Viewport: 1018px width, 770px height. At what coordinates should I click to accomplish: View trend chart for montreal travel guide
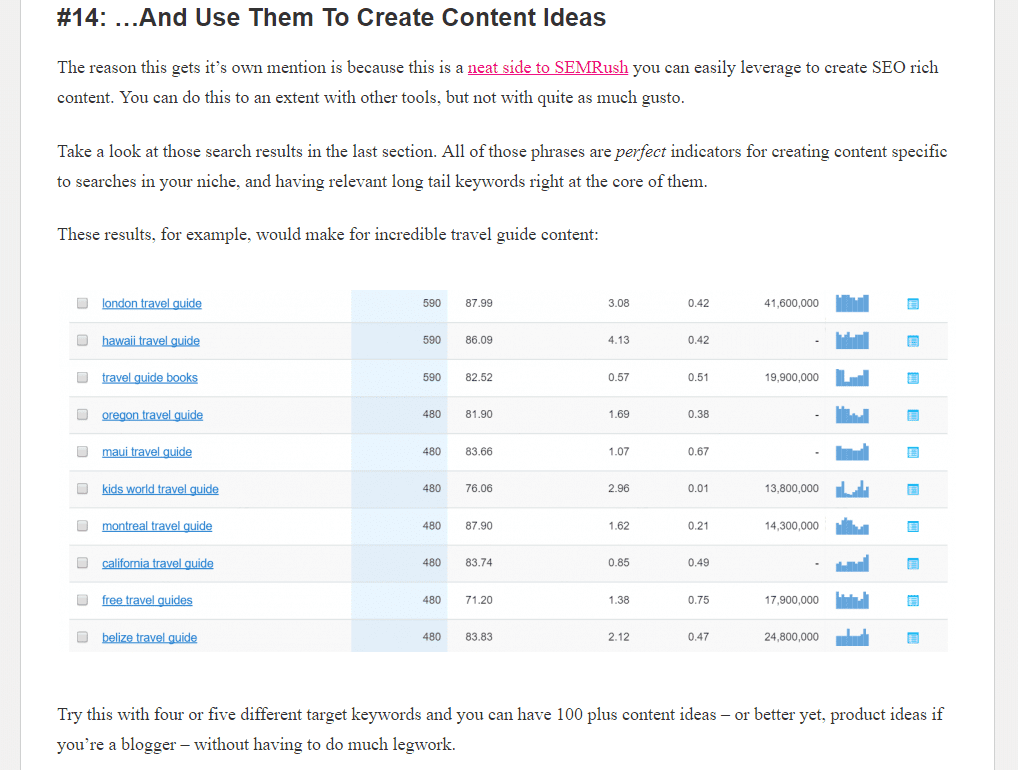(852, 526)
